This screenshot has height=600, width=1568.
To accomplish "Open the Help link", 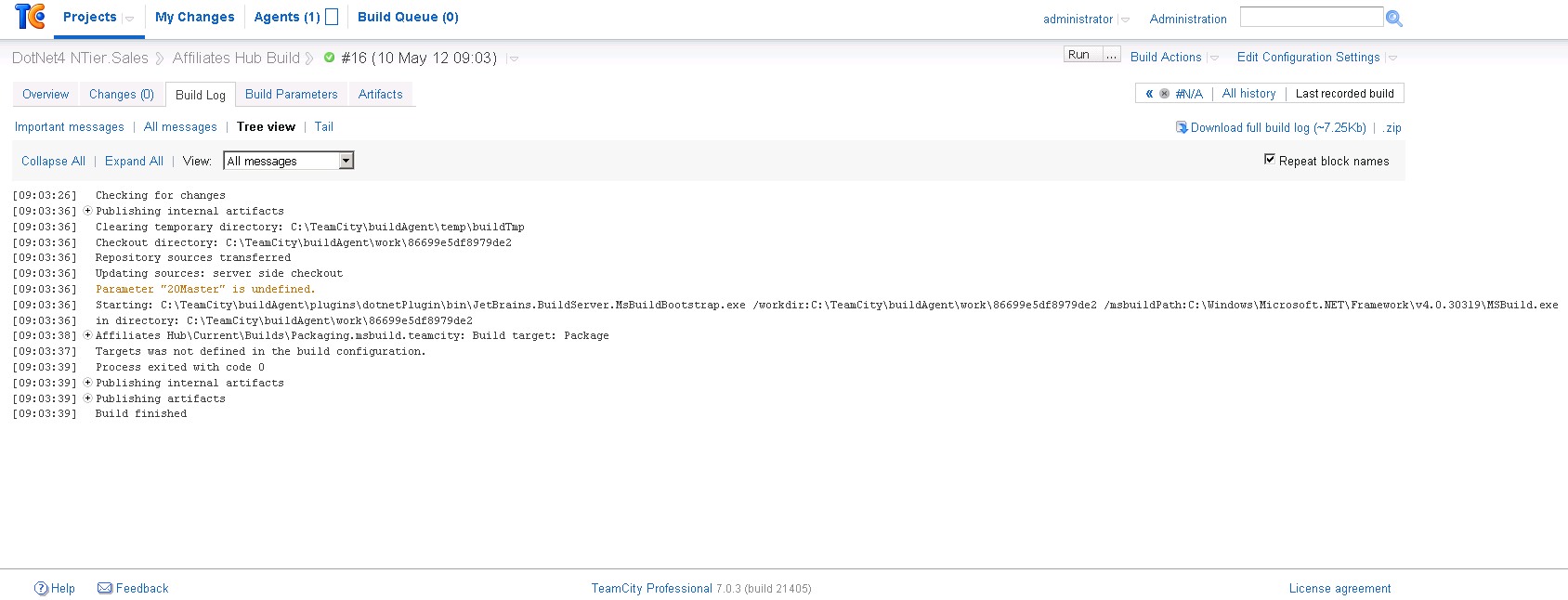I will (63, 588).
